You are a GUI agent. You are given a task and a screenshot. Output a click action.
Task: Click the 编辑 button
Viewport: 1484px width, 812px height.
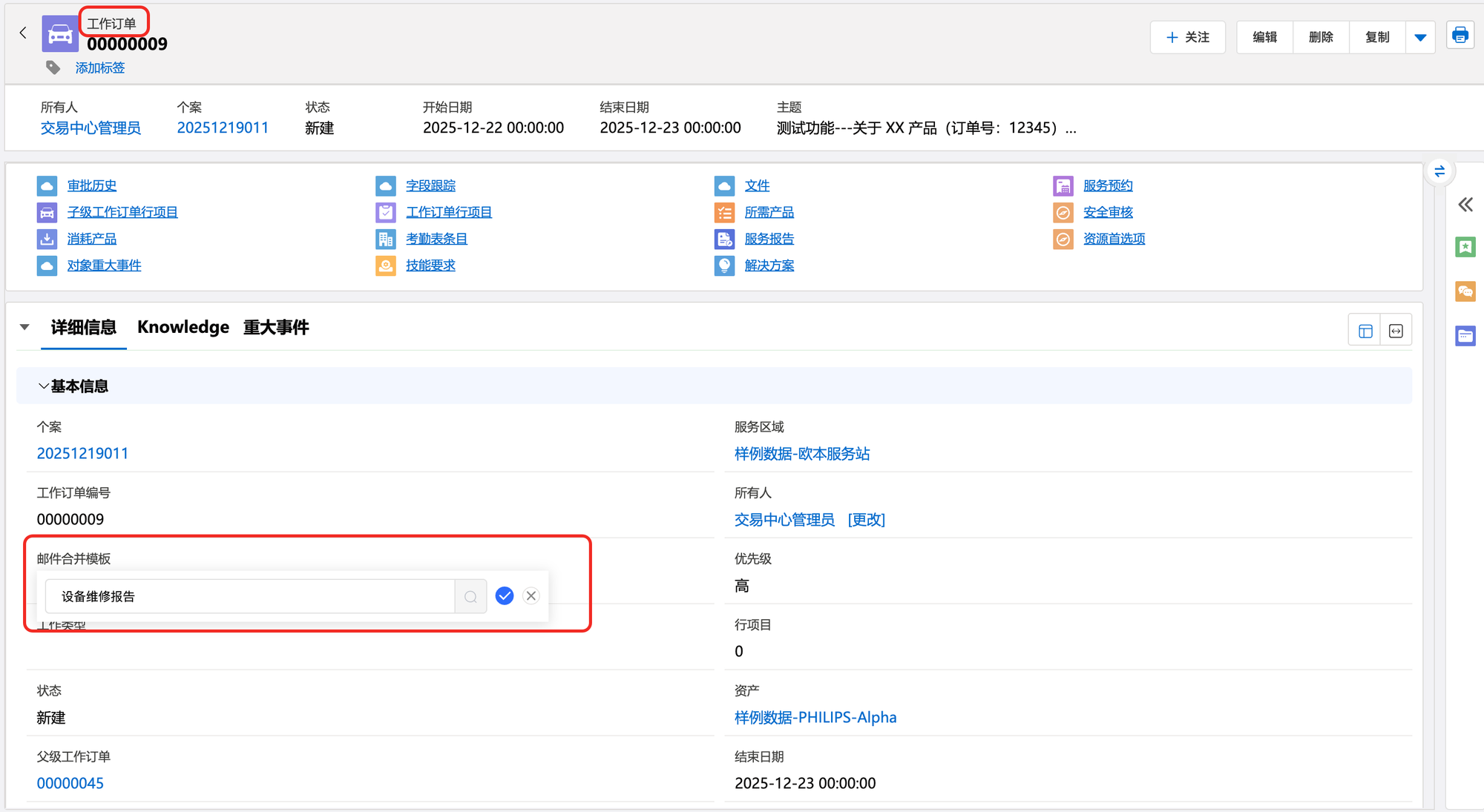click(1264, 37)
